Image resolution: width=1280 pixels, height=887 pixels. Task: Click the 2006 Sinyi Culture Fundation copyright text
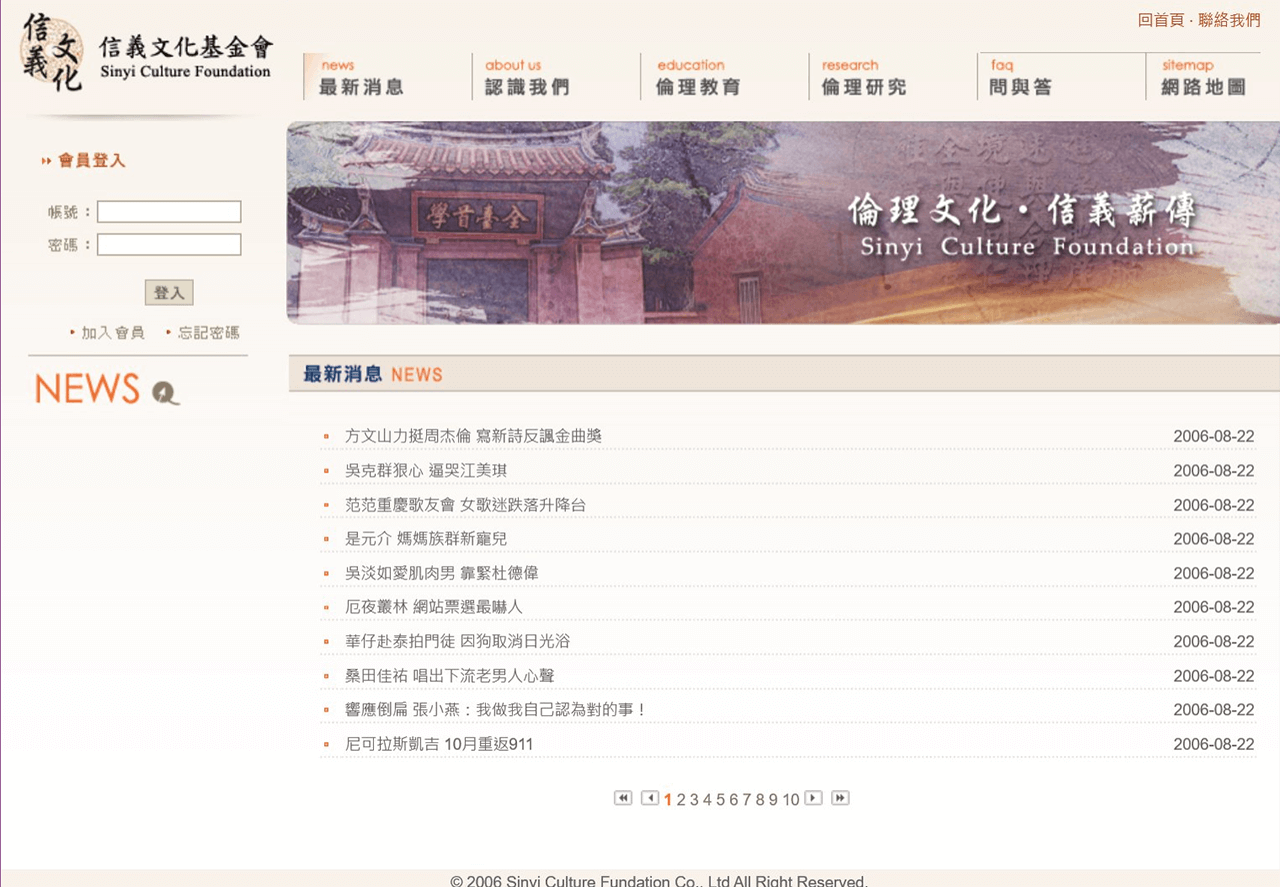[x=659, y=880]
